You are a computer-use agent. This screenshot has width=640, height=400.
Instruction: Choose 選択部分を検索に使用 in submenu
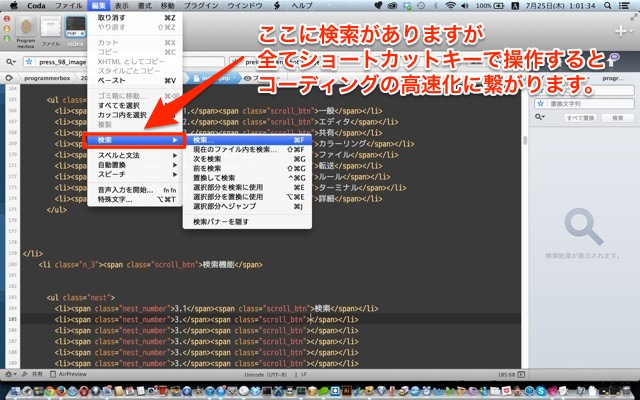coord(247,187)
